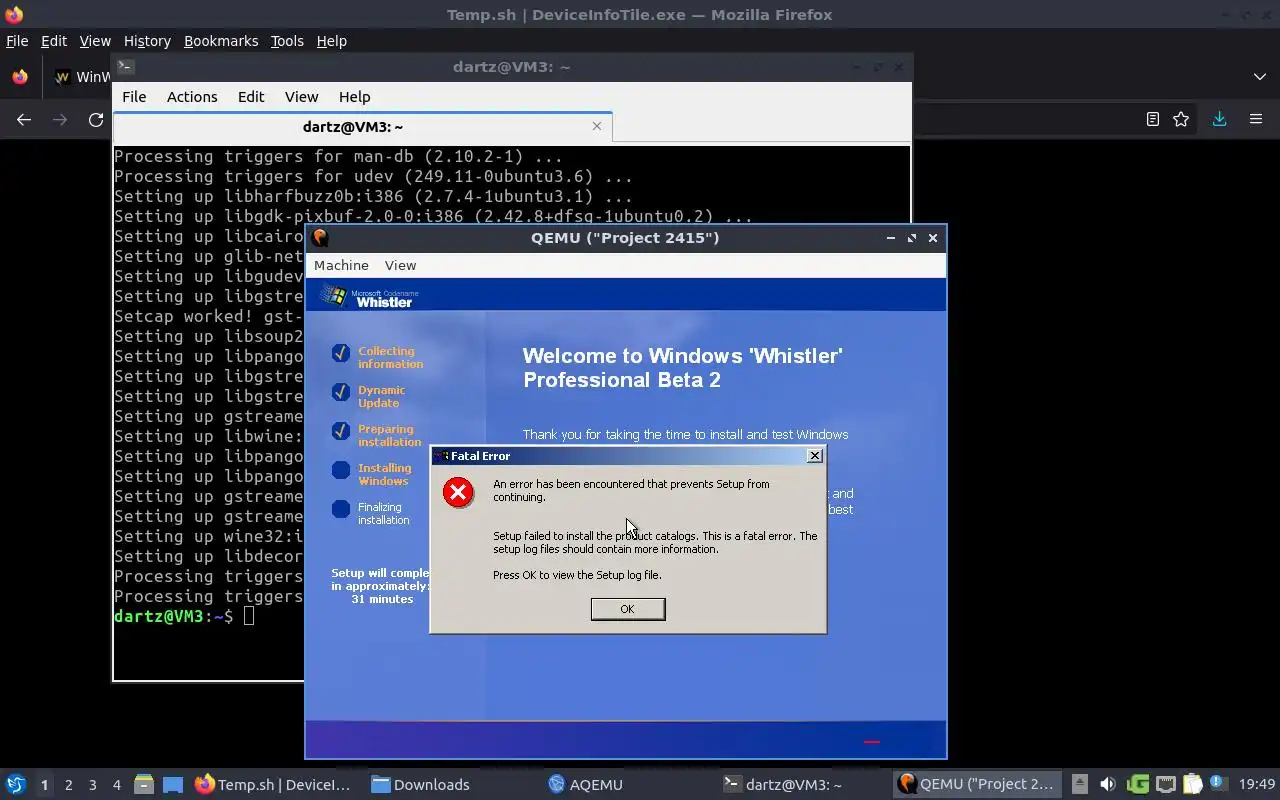Switch to QEMU Project taskbar entry

point(976,784)
